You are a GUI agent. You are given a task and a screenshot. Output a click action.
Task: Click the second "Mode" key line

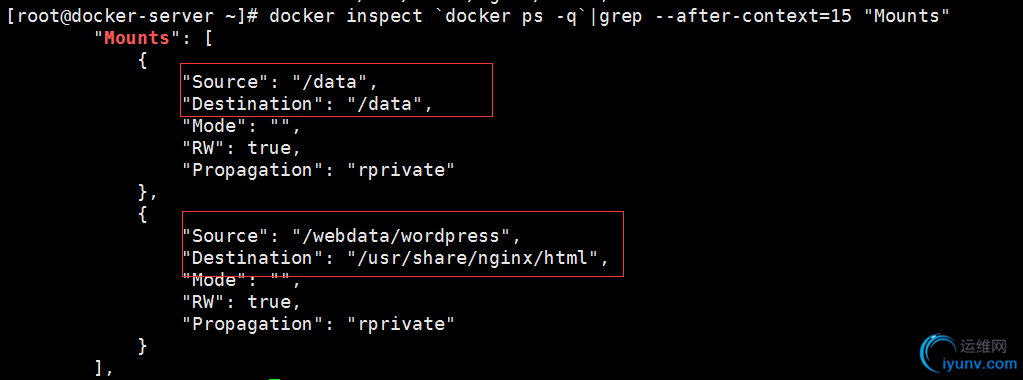coord(241,280)
